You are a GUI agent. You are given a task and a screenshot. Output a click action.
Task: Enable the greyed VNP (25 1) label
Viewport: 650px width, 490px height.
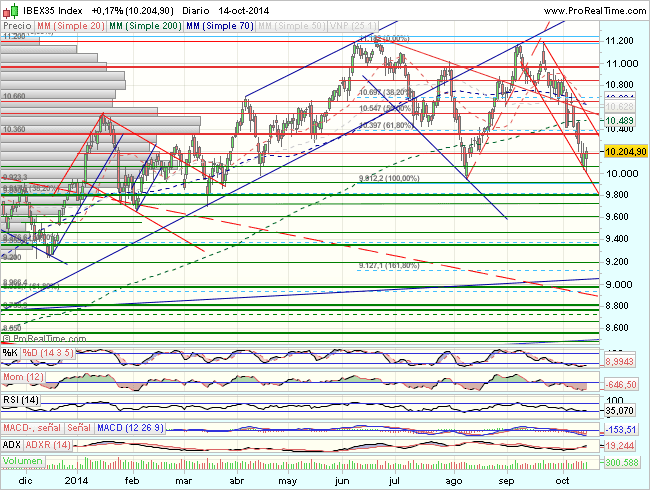[x=353, y=26]
